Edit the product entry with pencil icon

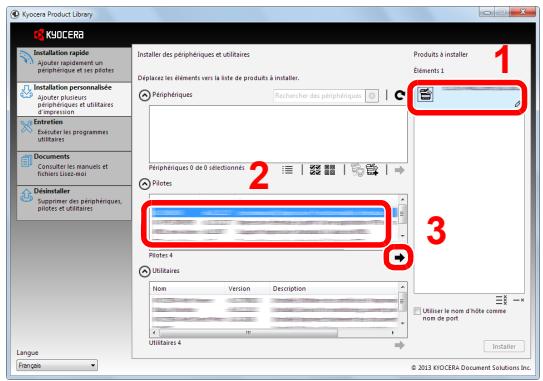pos(517,104)
